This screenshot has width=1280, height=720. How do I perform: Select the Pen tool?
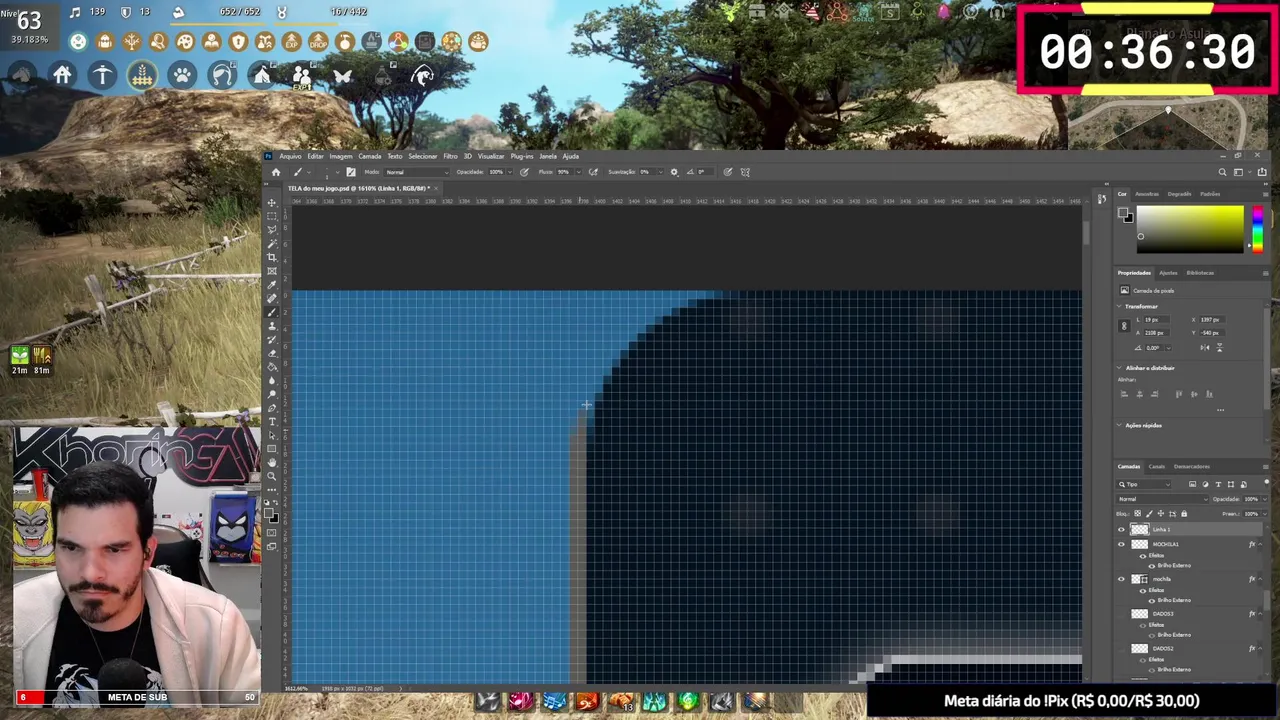point(272,408)
